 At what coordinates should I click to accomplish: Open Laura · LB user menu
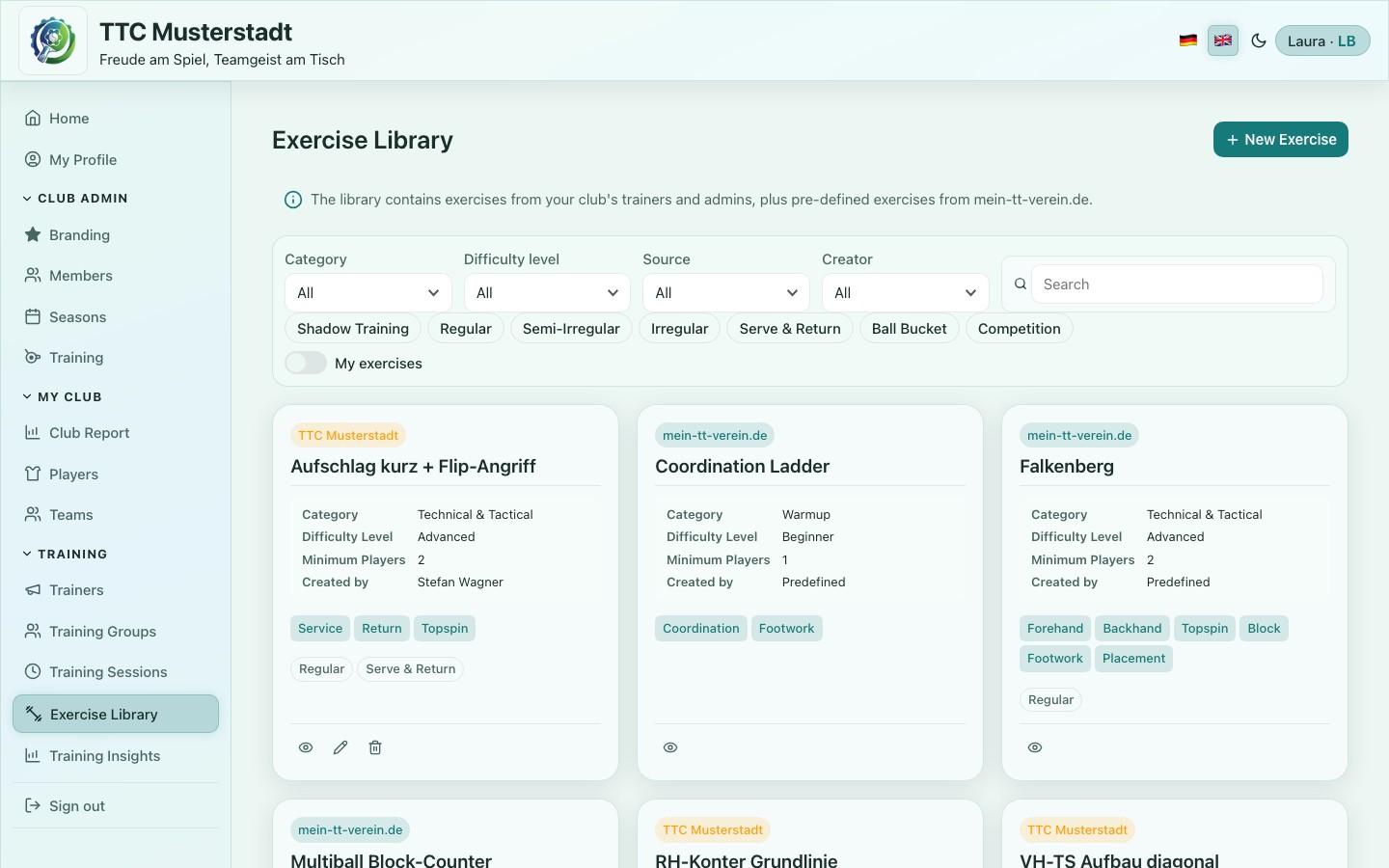[x=1322, y=41]
